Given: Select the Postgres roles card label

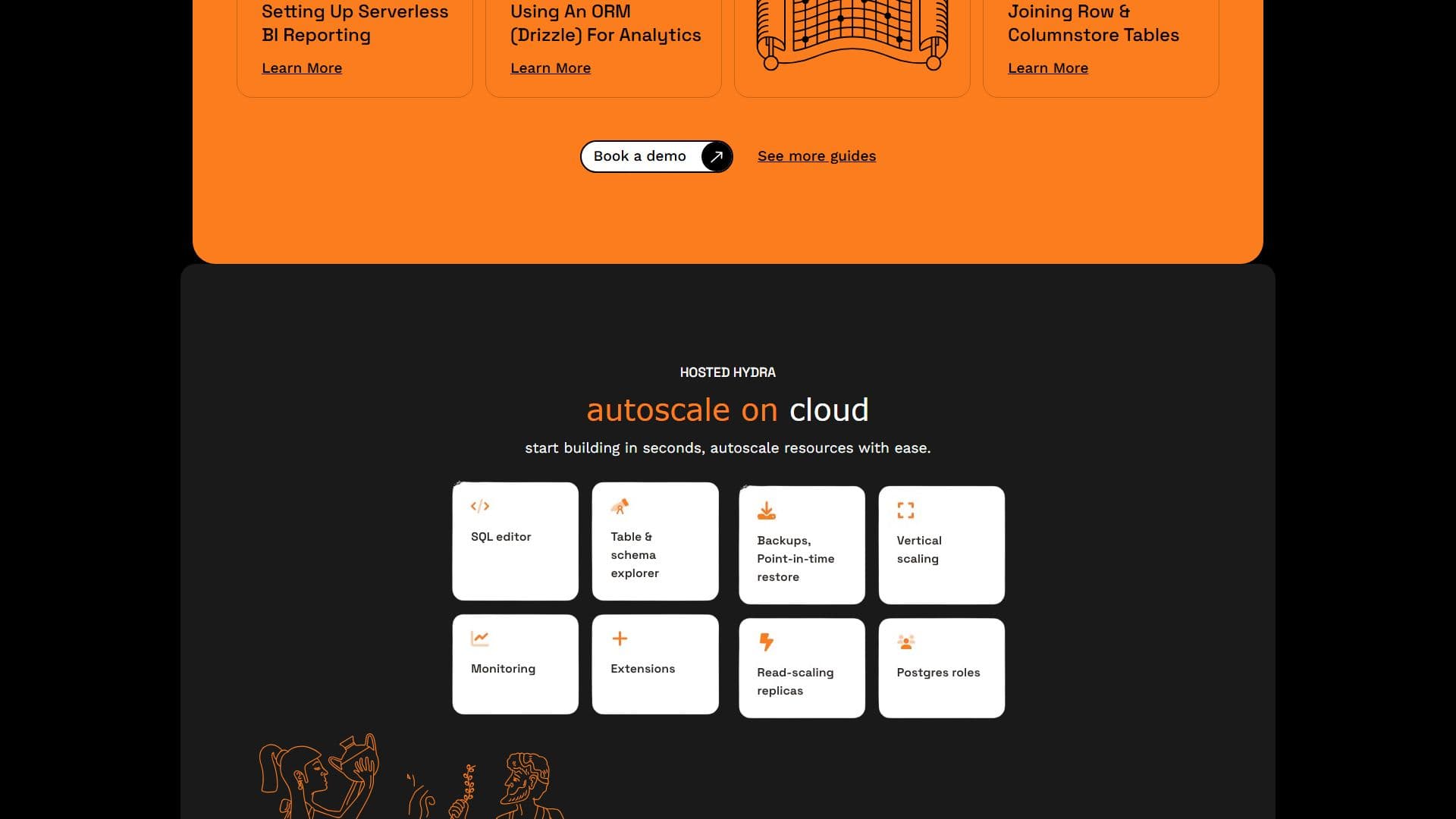Looking at the screenshot, I should pyautogui.click(x=938, y=673).
